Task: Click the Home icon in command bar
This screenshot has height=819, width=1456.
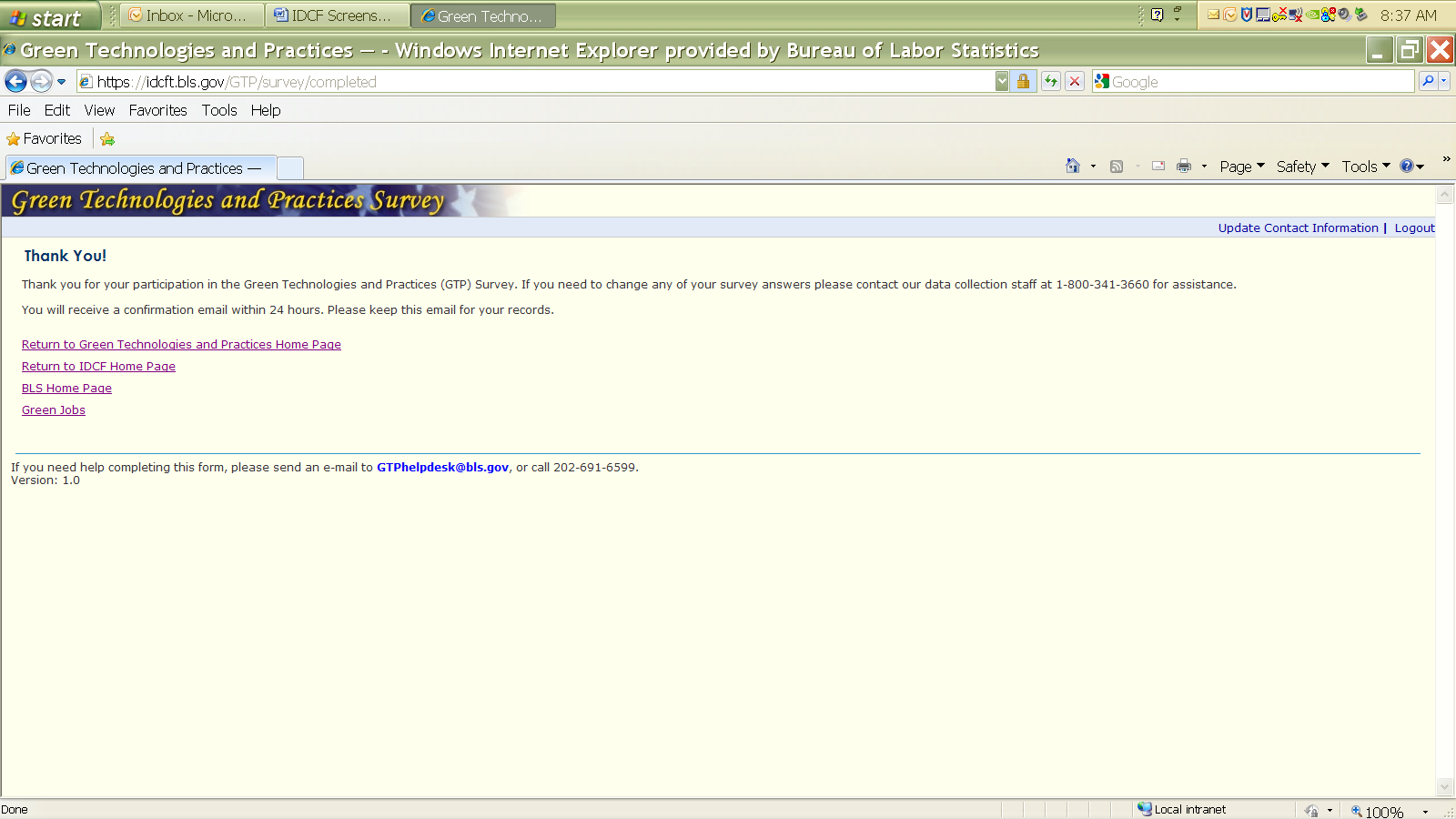Action: tap(1073, 167)
